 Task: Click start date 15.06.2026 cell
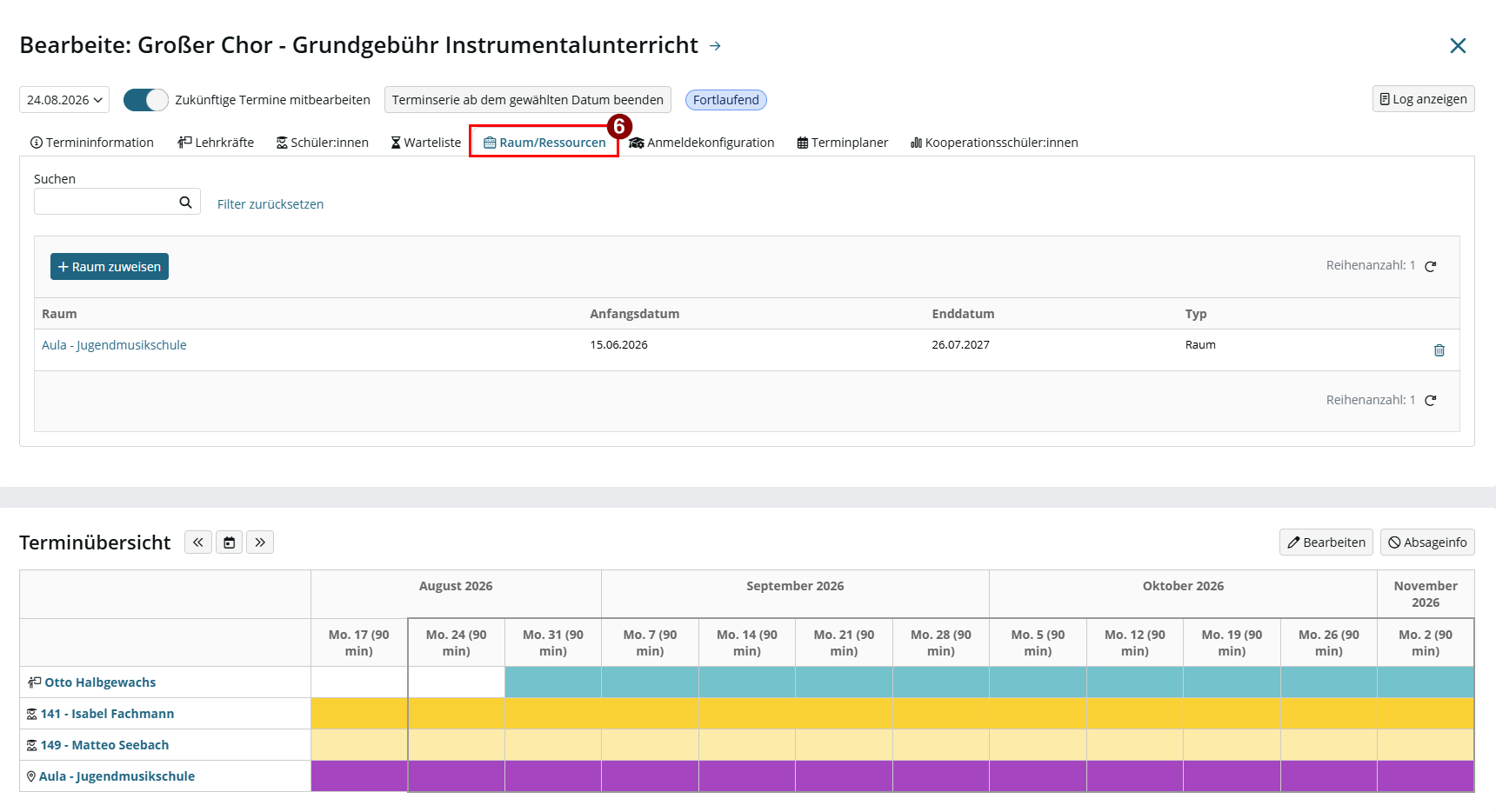[618, 345]
